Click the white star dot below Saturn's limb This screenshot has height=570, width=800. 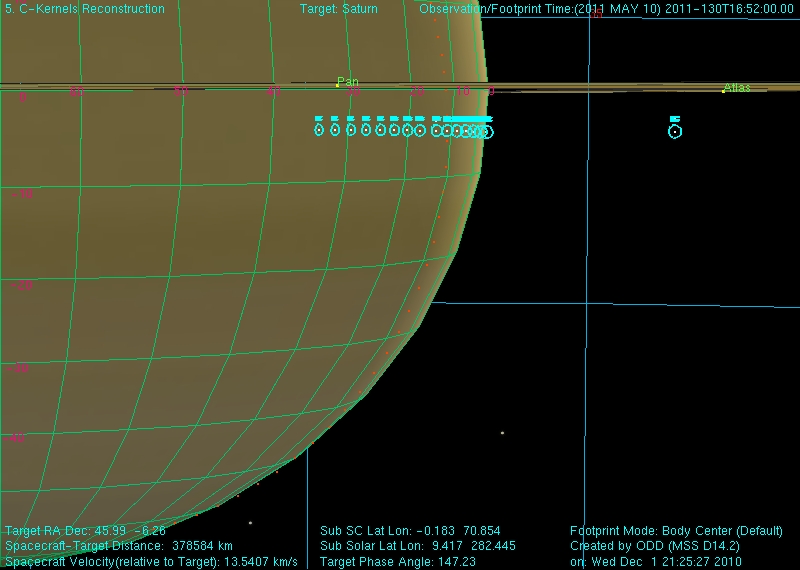click(x=502, y=433)
